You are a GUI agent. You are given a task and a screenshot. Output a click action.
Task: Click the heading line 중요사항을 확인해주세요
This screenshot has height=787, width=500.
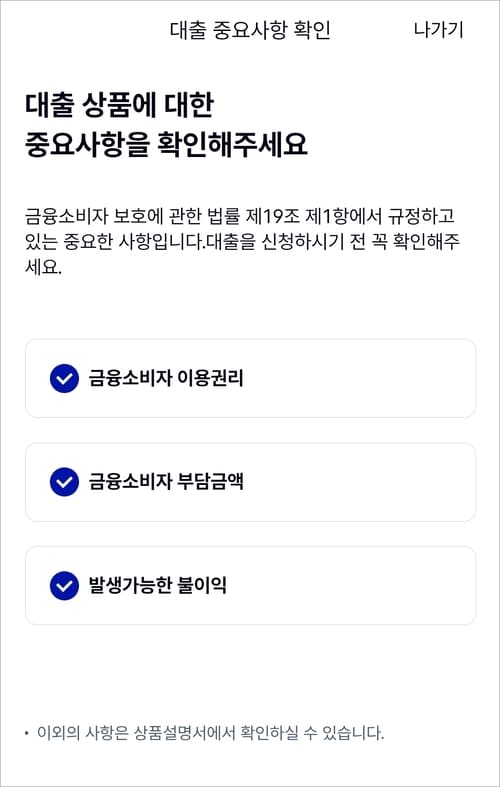click(x=166, y=145)
